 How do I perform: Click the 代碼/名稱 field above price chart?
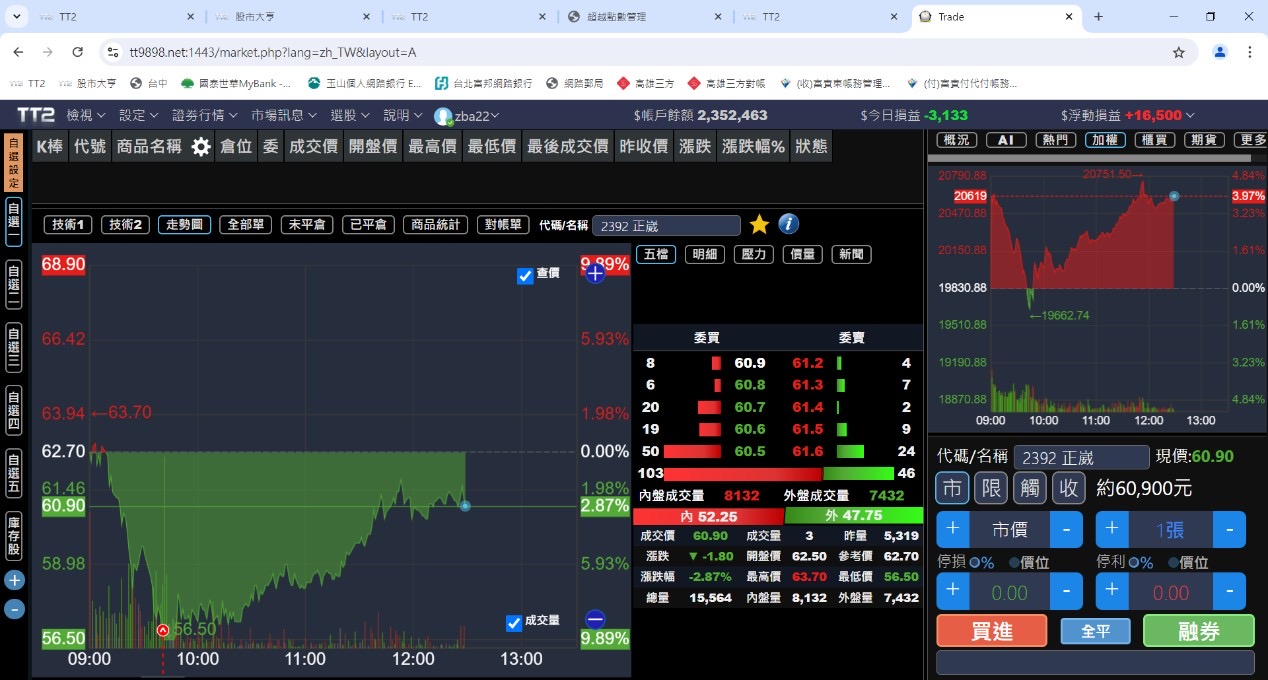[x=666, y=226]
